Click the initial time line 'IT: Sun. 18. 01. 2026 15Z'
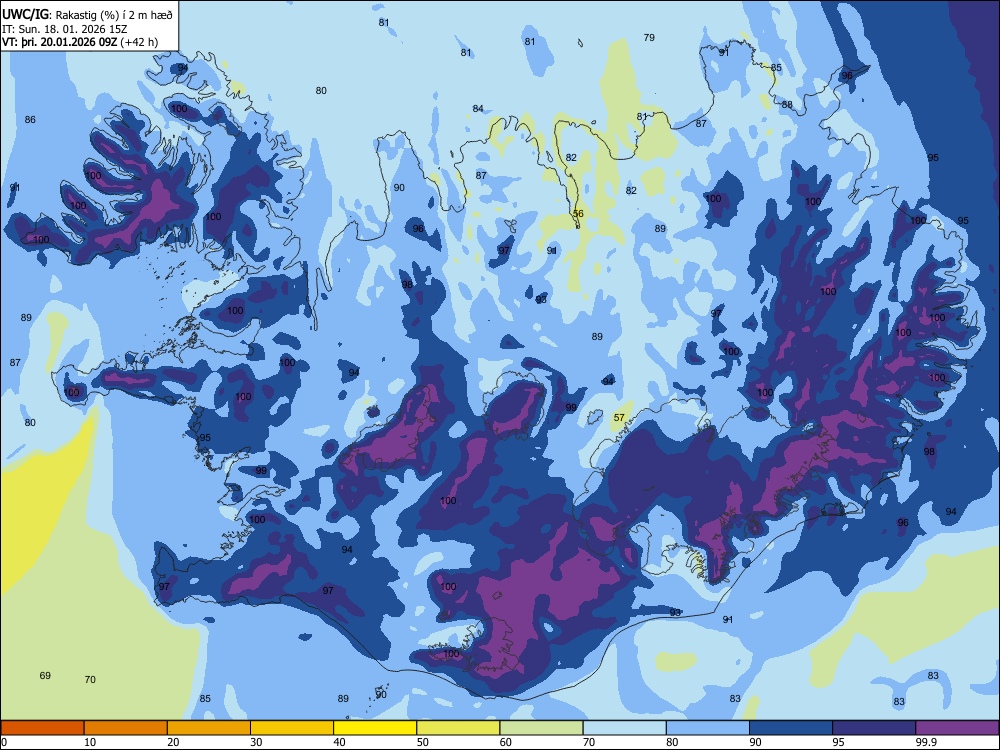Image resolution: width=1000 pixels, height=750 pixels. tap(64, 29)
